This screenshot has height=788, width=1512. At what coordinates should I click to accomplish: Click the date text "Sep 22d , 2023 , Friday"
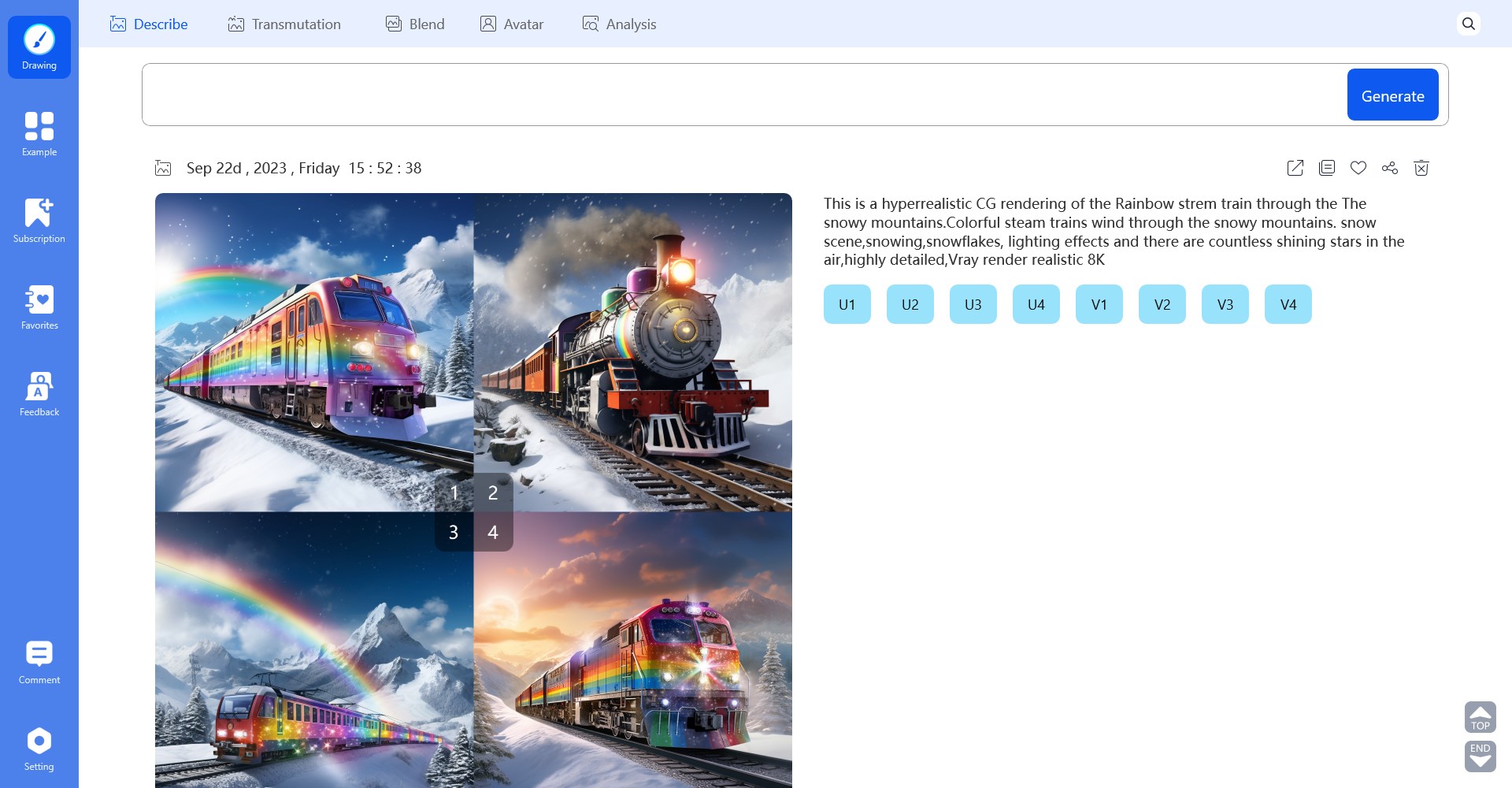(263, 168)
